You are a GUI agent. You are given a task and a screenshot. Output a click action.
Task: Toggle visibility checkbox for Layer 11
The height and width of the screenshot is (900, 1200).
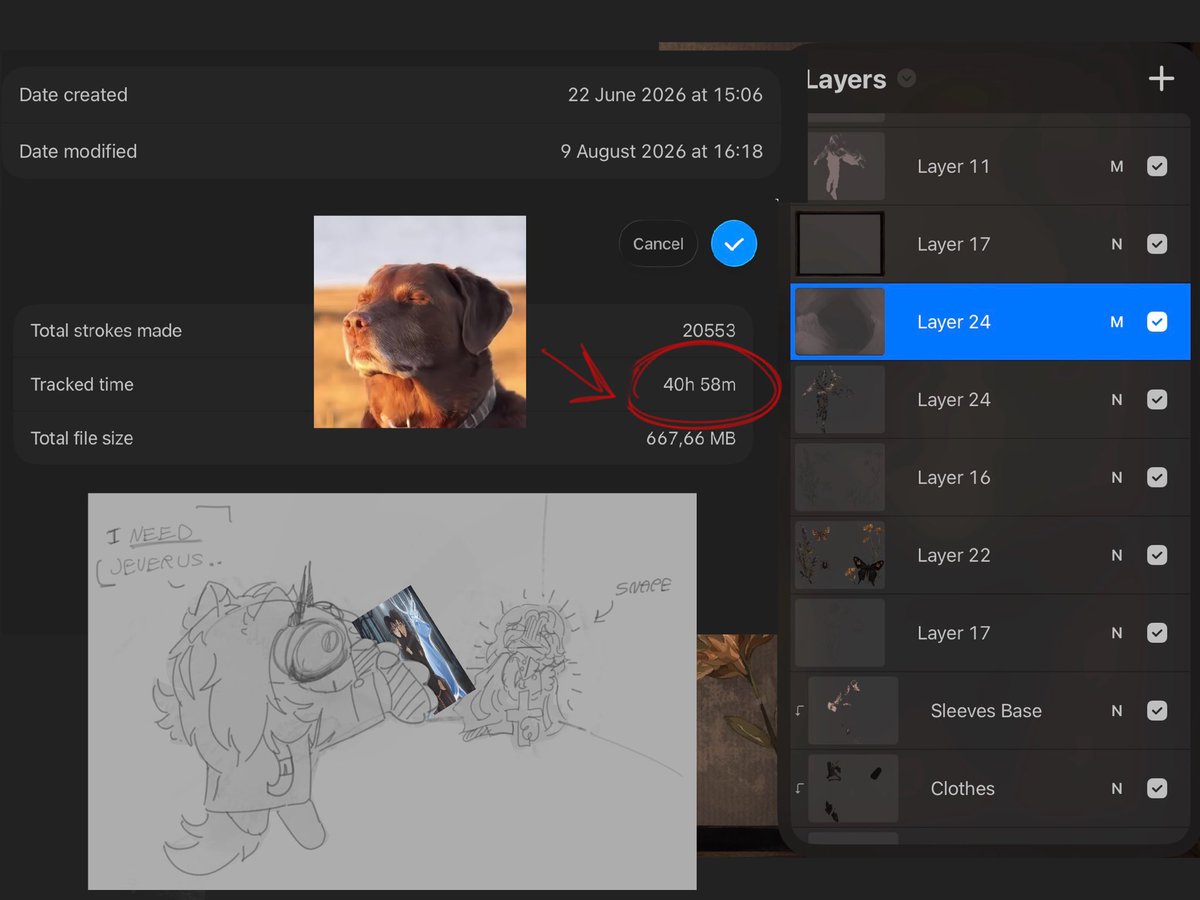pyautogui.click(x=1157, y=166)
